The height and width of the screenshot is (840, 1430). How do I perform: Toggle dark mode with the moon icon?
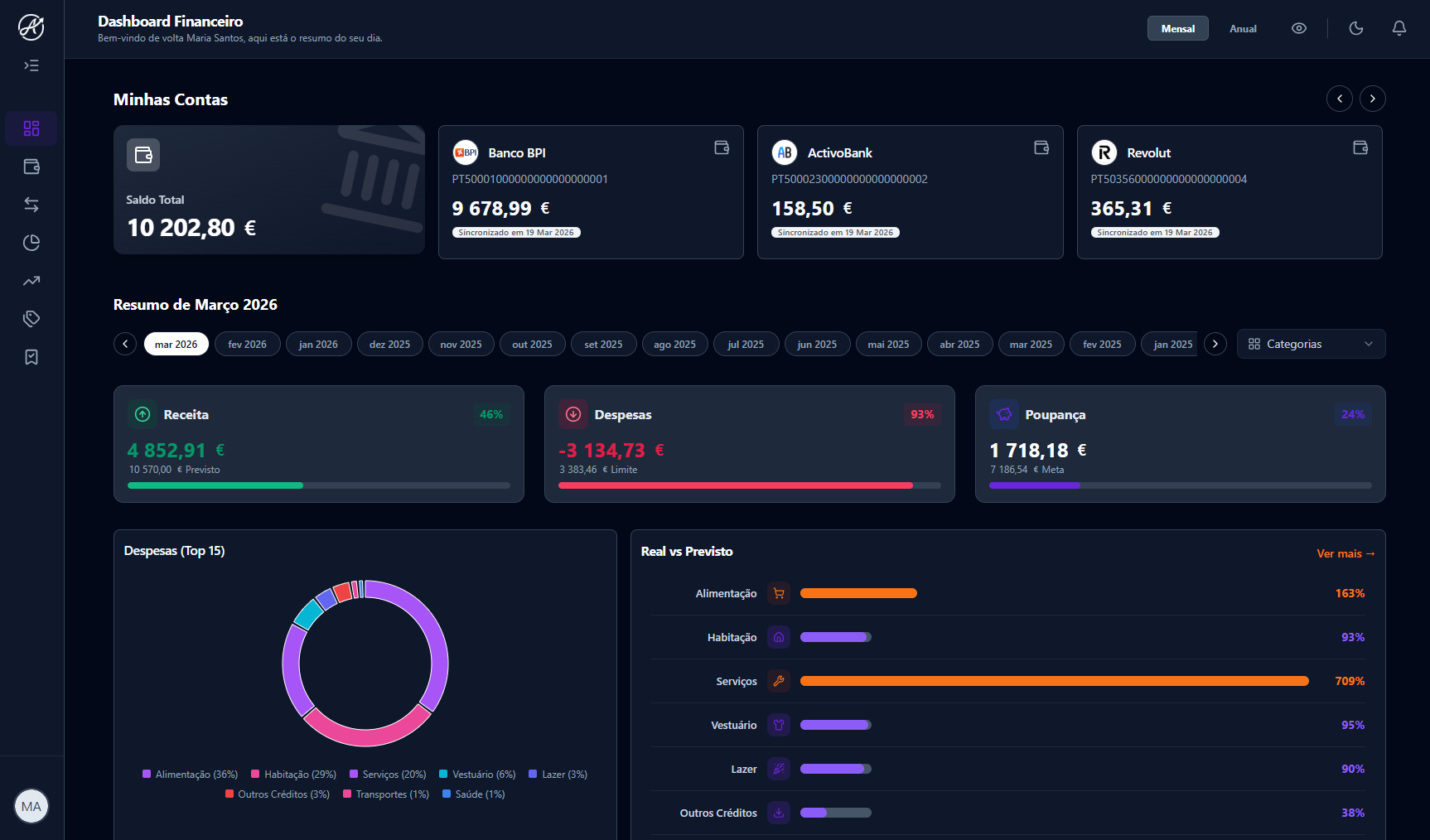click(1356, 27)
